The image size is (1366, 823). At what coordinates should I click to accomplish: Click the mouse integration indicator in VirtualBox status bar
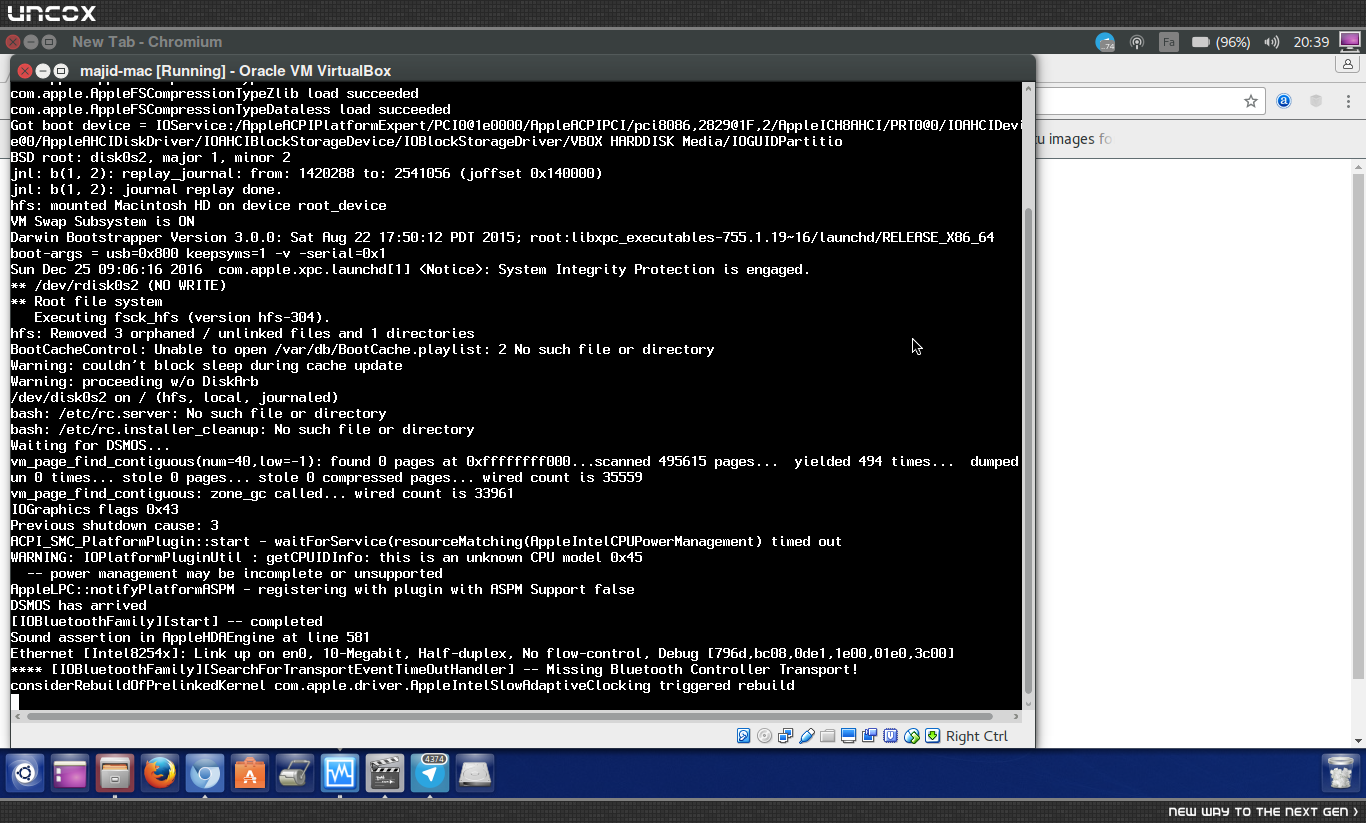coord(912,736)
